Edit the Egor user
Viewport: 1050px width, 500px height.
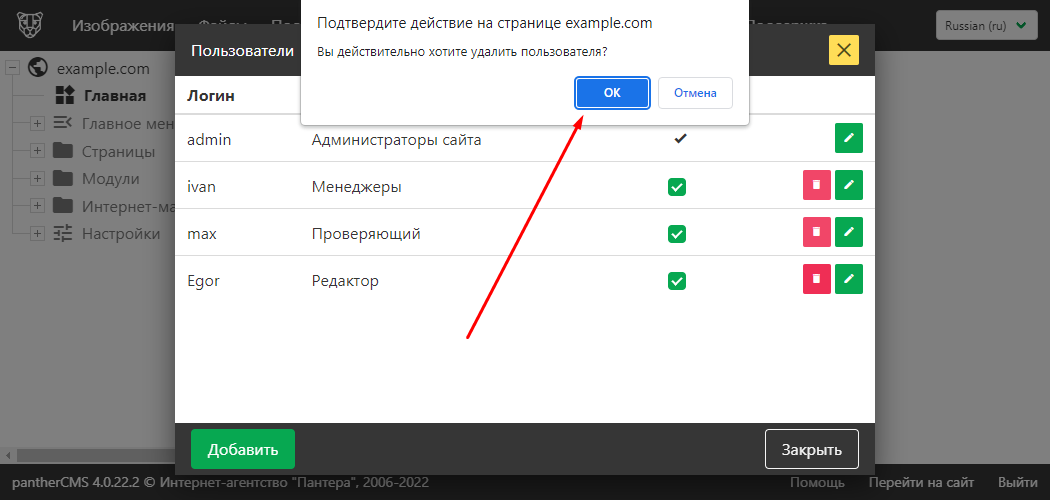(849, 279)
